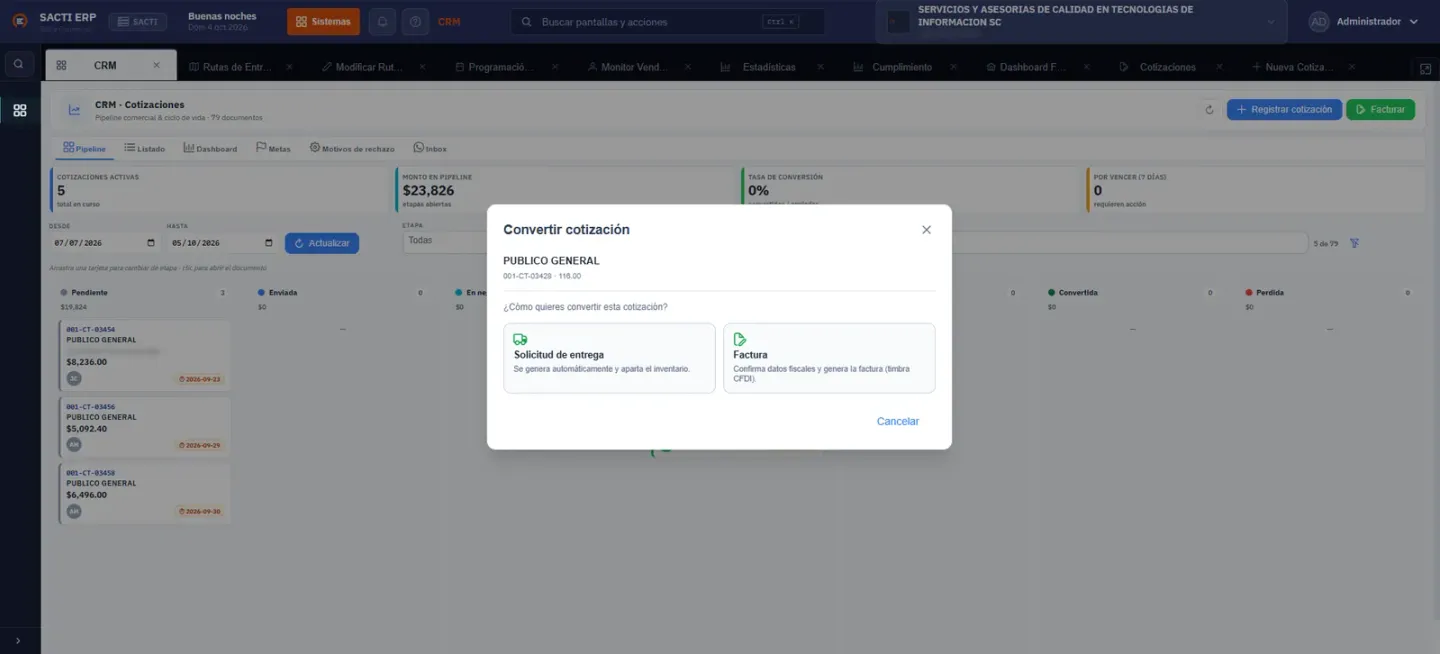The height and width of the screenshot is (654, 1440).
Task: Select the Motivos de rechazo tab
Action: pyautogui.click(x=352, y=148)
